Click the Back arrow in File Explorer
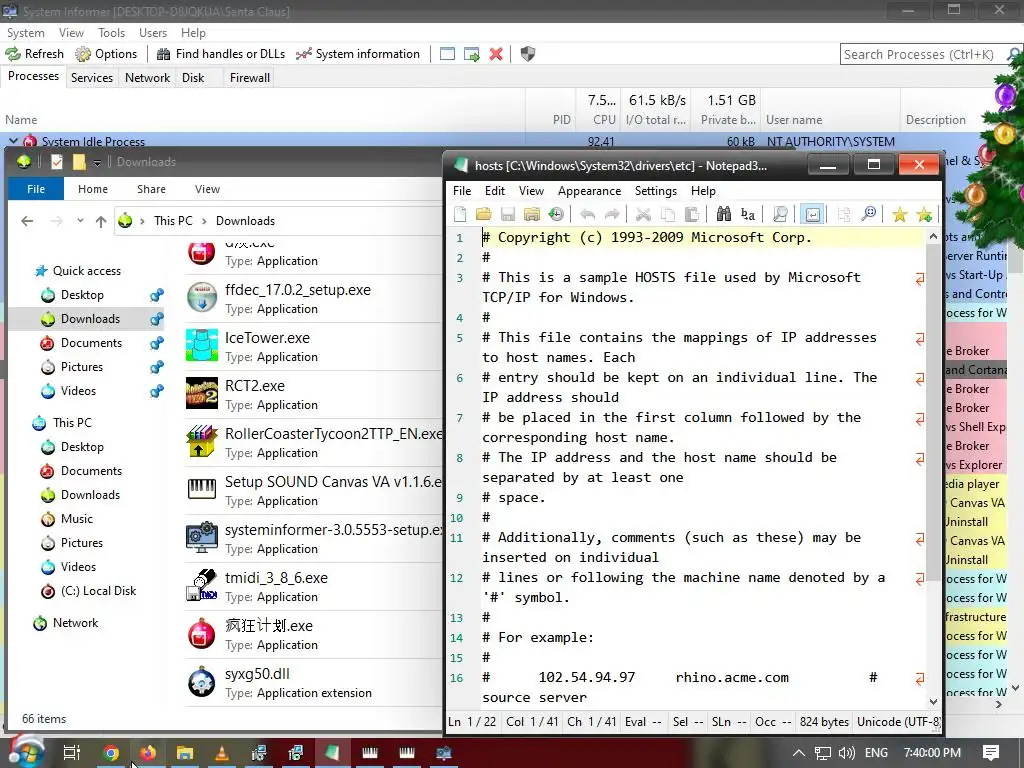The image size is (1024, 768). (27, 221)
